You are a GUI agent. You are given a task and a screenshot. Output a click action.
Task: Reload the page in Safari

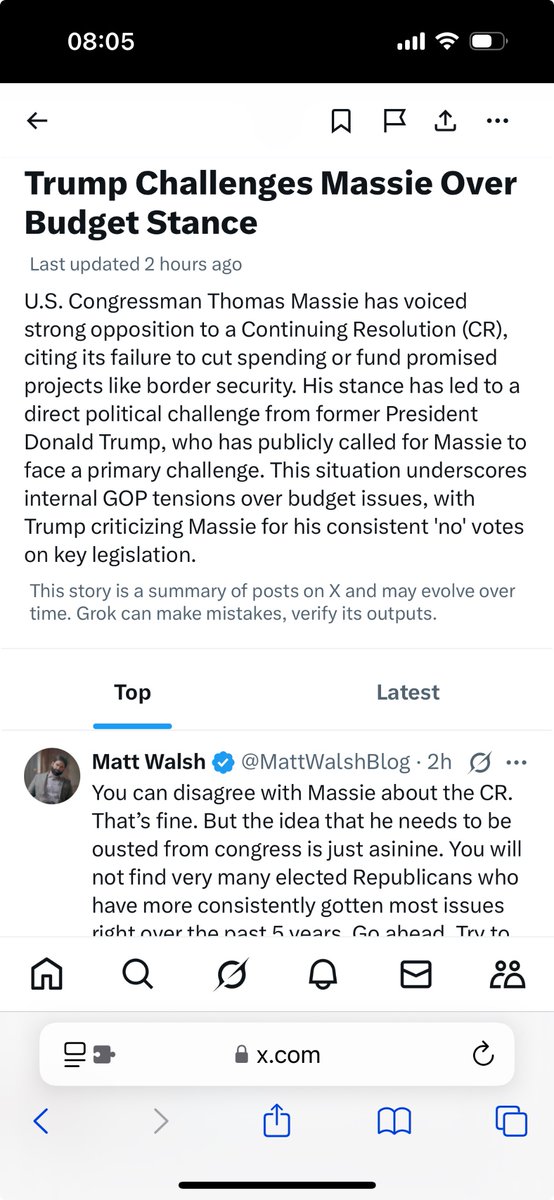[x=482, y=1054]
